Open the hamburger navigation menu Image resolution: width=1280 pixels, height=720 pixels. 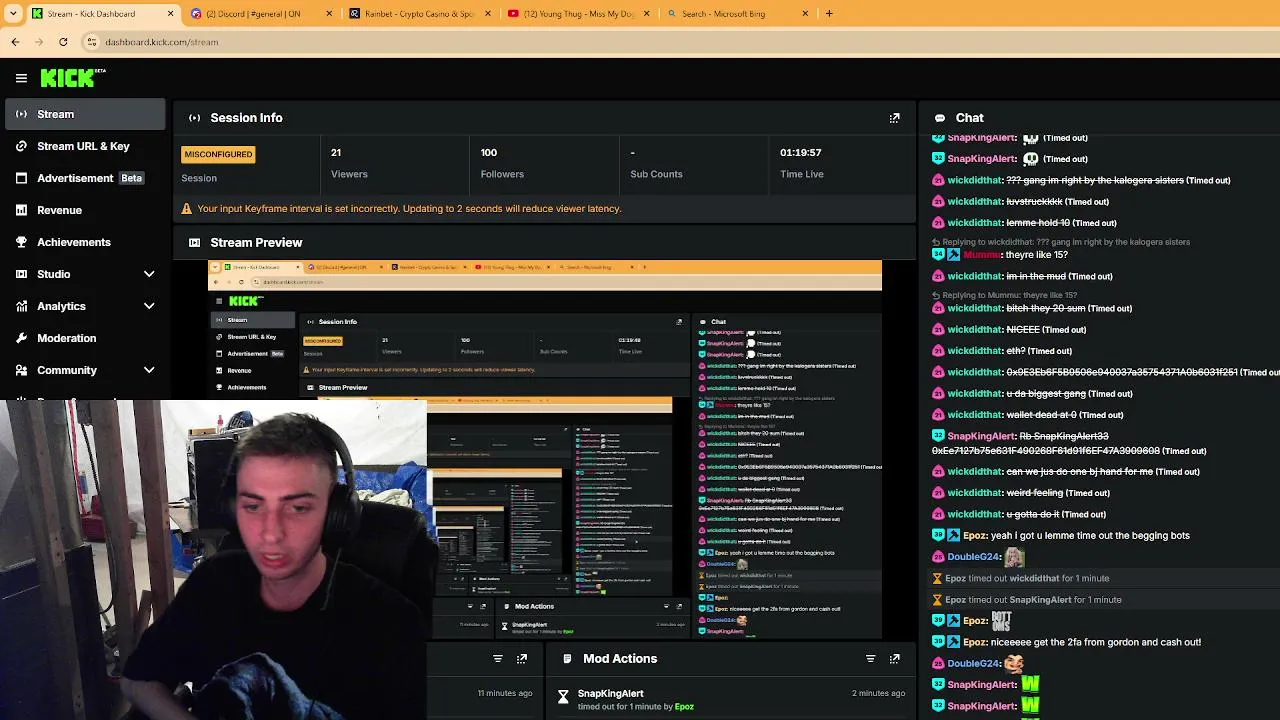pos(21,78)
